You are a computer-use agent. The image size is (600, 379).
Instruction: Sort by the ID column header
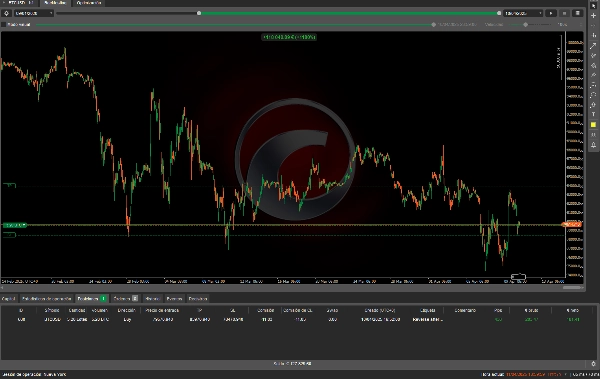pyautogui.click(x=21, y=310)
